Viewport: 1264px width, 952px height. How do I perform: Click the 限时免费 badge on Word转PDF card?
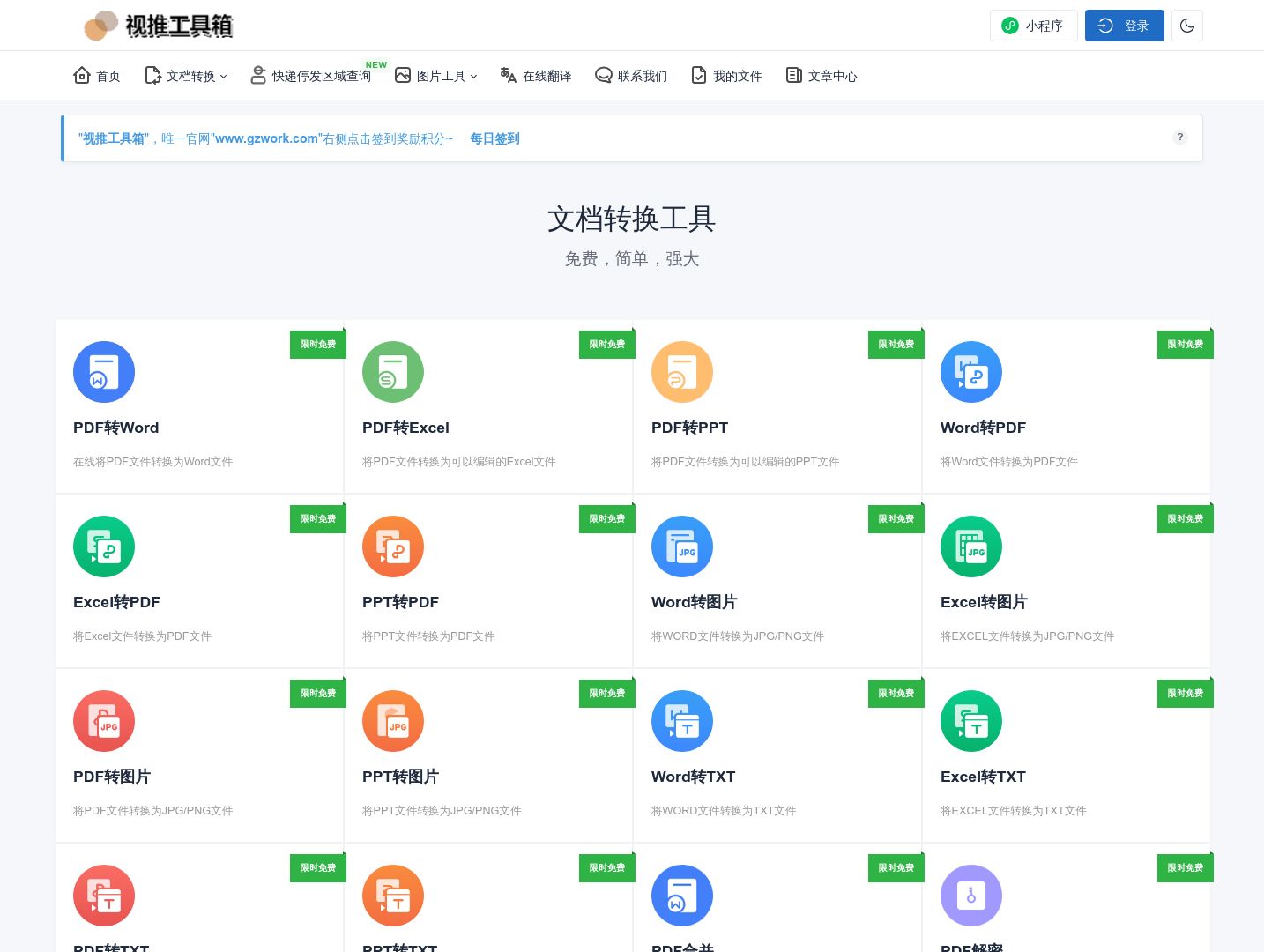1185,344
